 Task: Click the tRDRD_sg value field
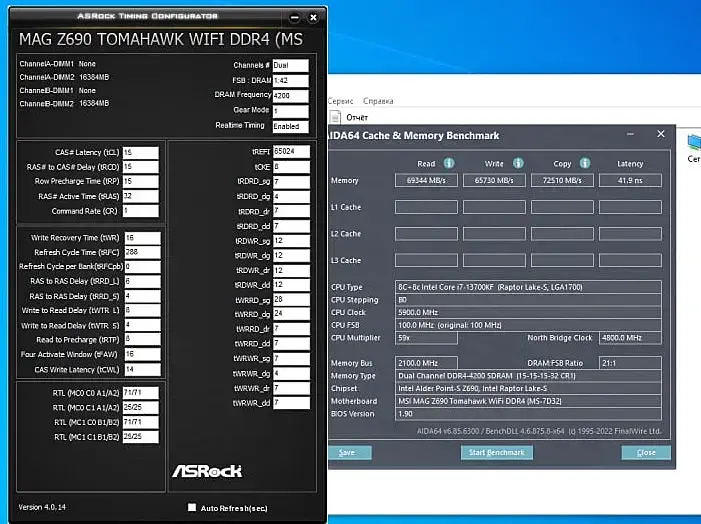pyautogui.click(x=291, y=182)
